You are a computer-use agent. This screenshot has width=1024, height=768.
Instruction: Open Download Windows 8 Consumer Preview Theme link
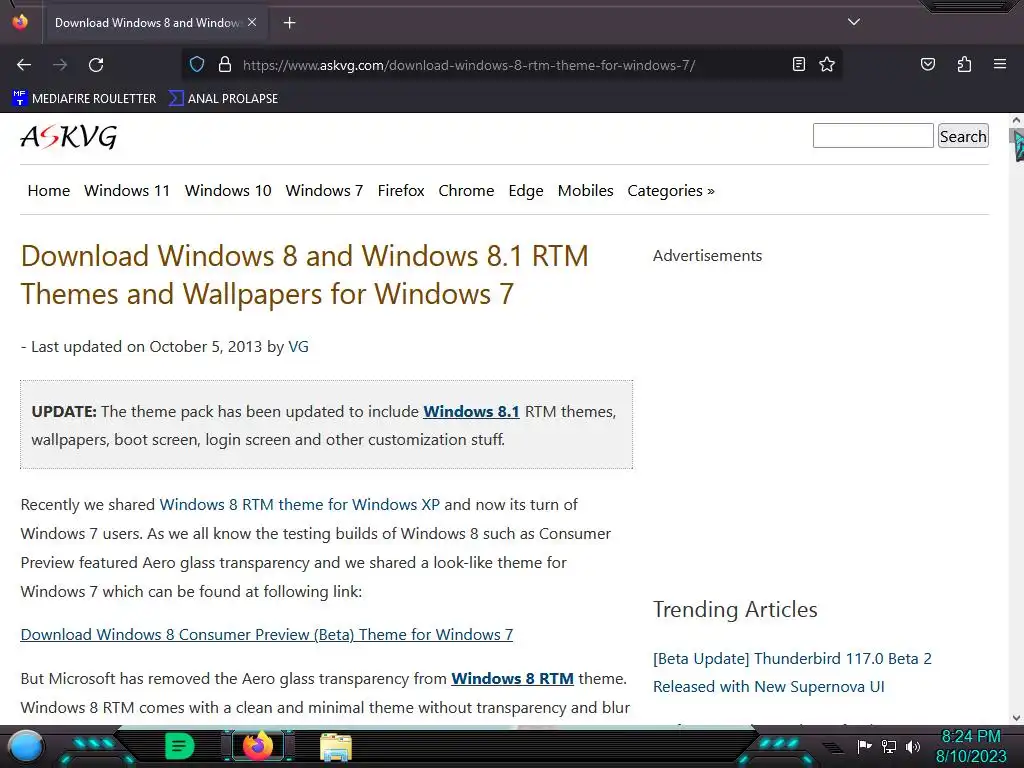point(266,634)
